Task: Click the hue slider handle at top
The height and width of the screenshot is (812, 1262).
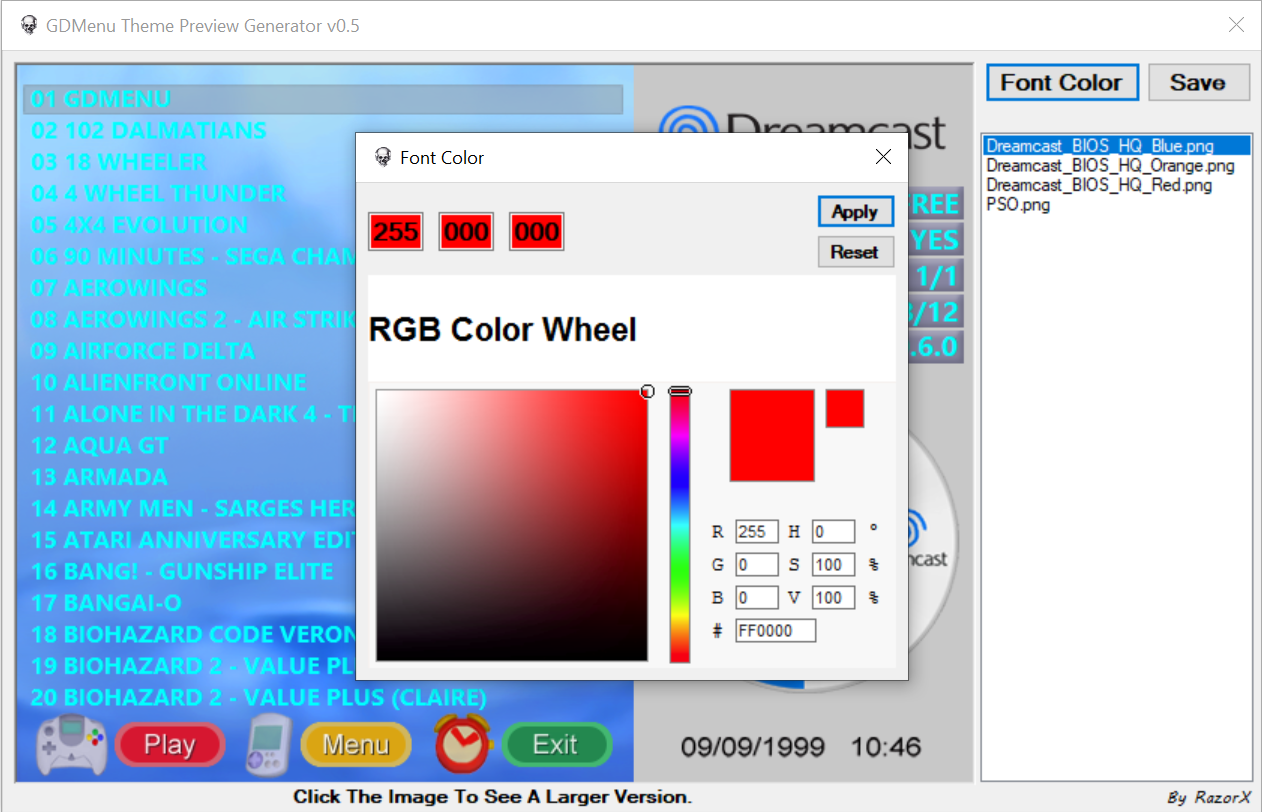Action: tap(680, 391)
